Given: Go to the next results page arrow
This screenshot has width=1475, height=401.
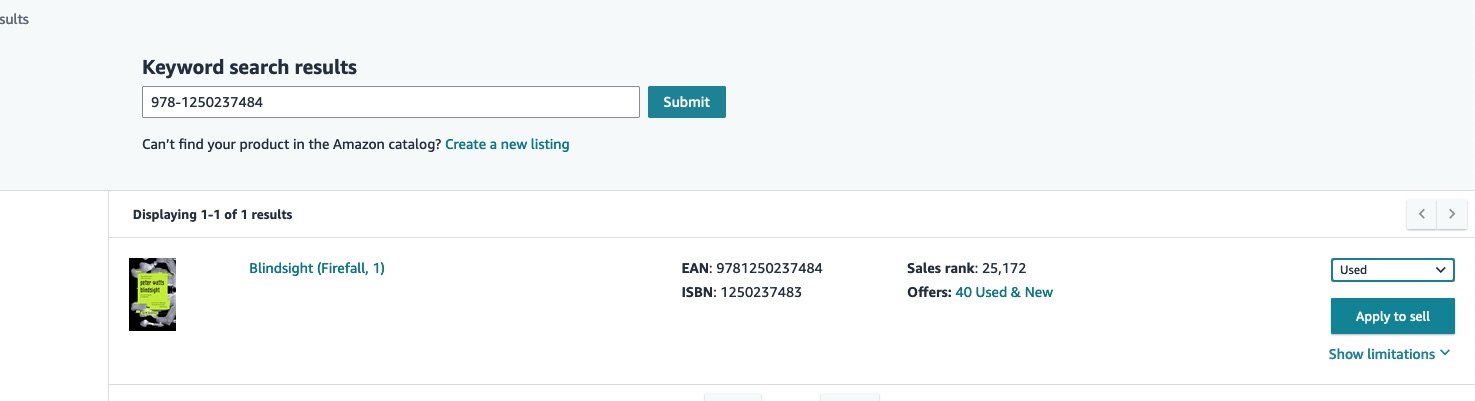Looking at the screenshot, I should pyautogui.click(x=1452, y=214).
